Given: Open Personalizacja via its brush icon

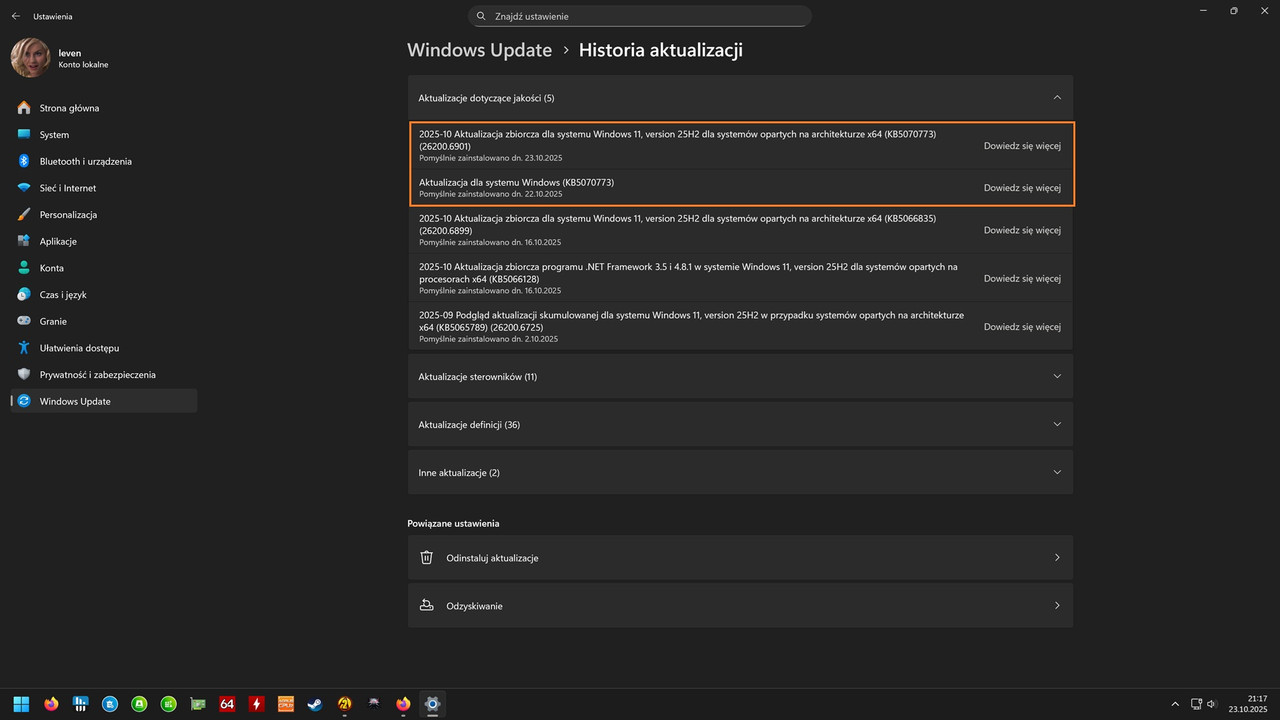Looking at the screenshot, I should [x=24, y=214].
